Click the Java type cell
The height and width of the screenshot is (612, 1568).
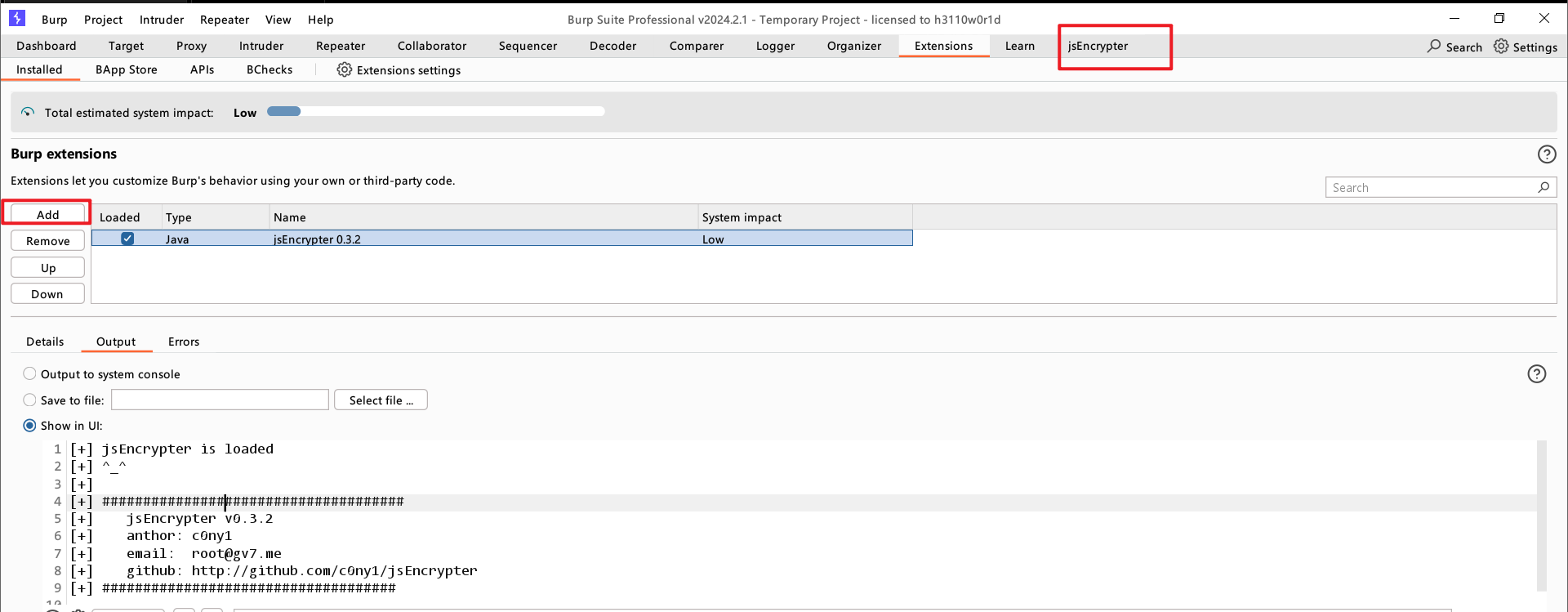pyautogui.click(x=216, y=239)
